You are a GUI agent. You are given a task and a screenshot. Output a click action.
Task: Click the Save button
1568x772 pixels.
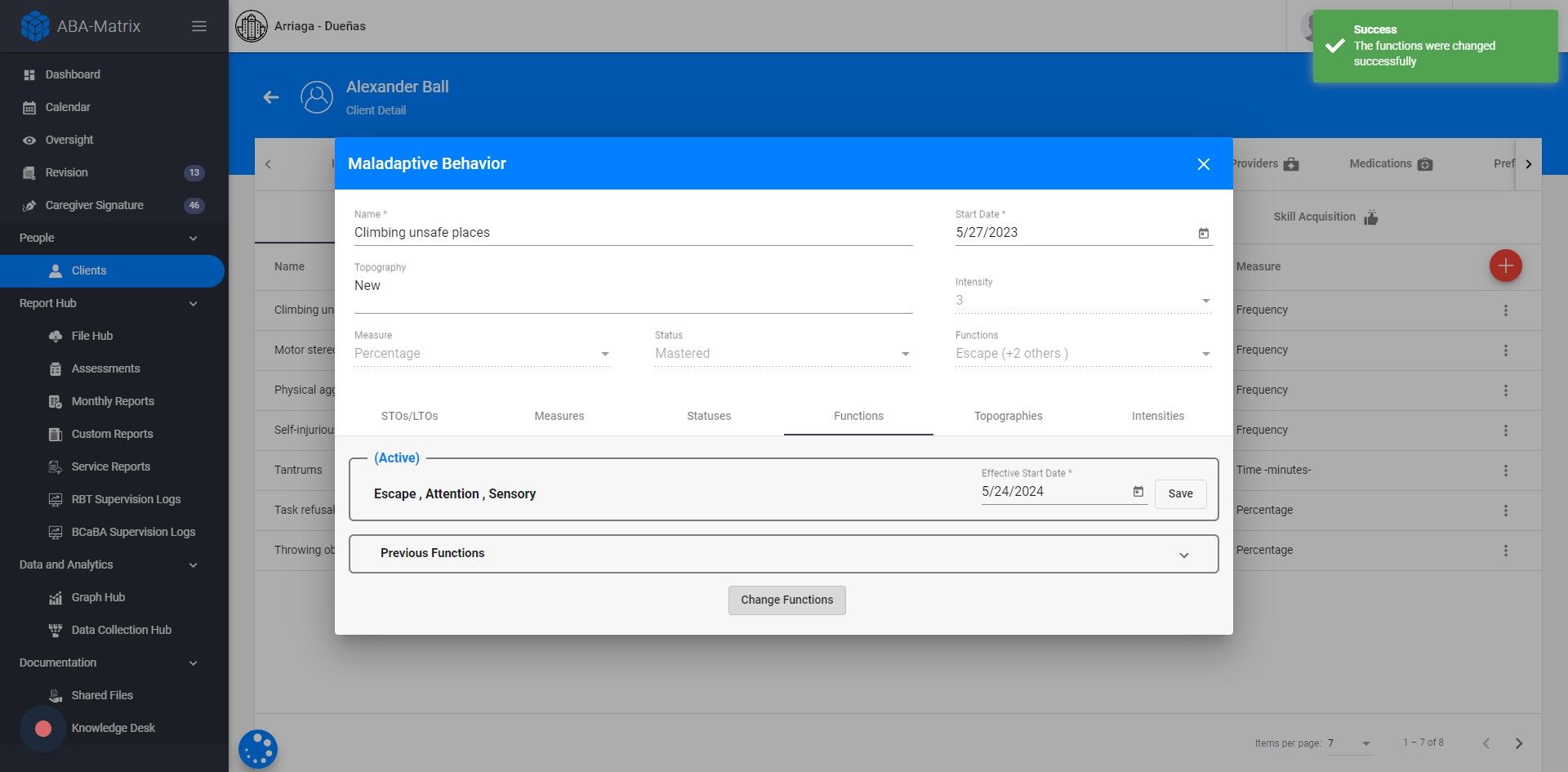click(1180, 493)
